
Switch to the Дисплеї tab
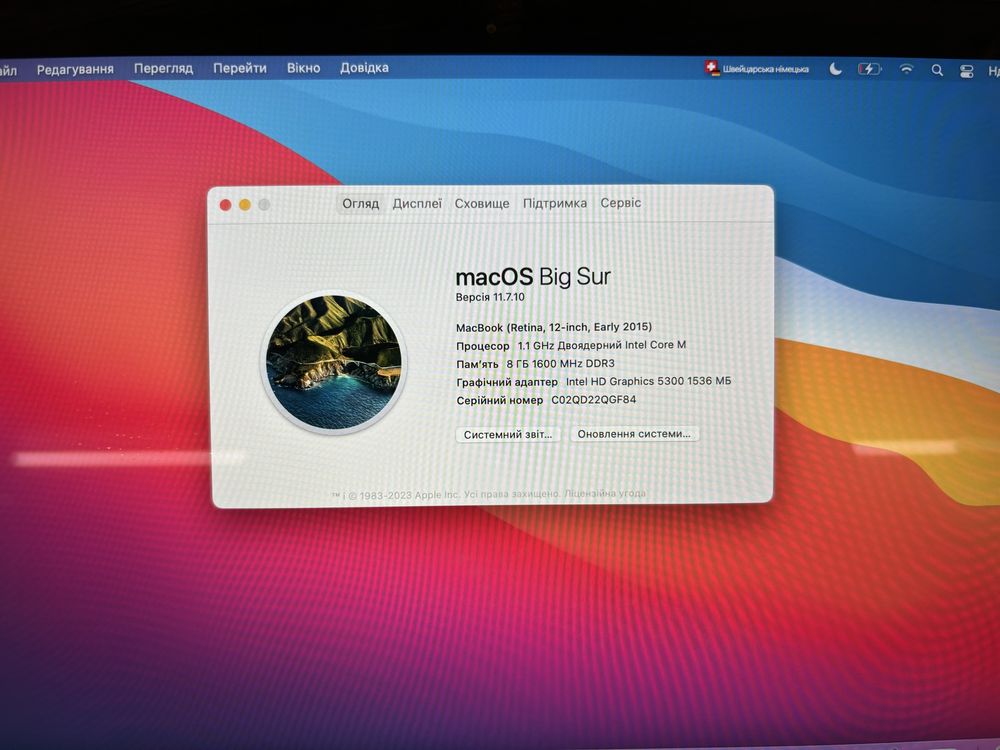click(417, 203)
